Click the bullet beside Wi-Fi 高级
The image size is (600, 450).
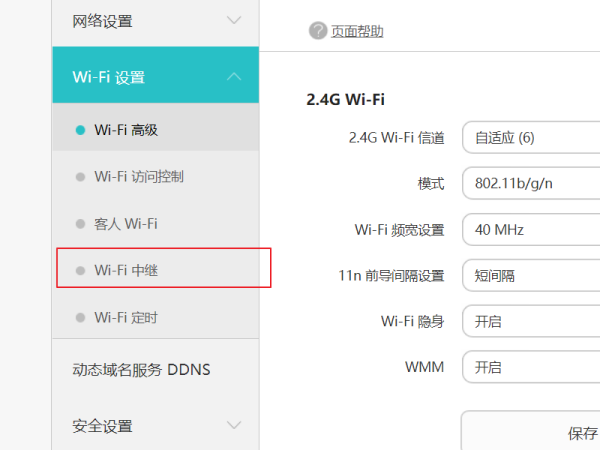80,129
